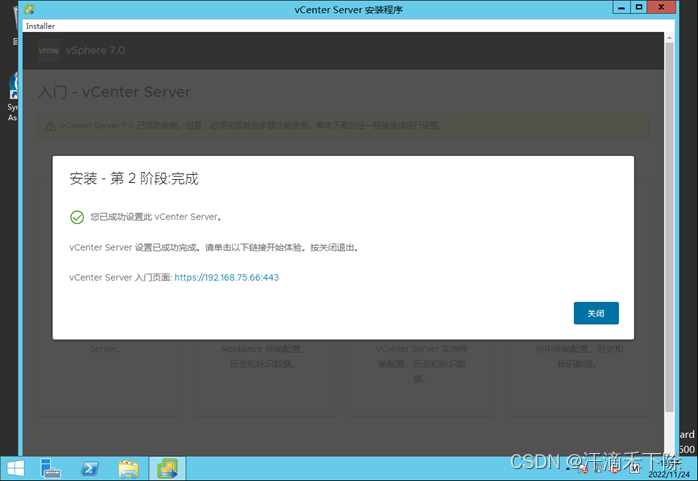
Task: Open the Installer menu
Action: point(40,26)
